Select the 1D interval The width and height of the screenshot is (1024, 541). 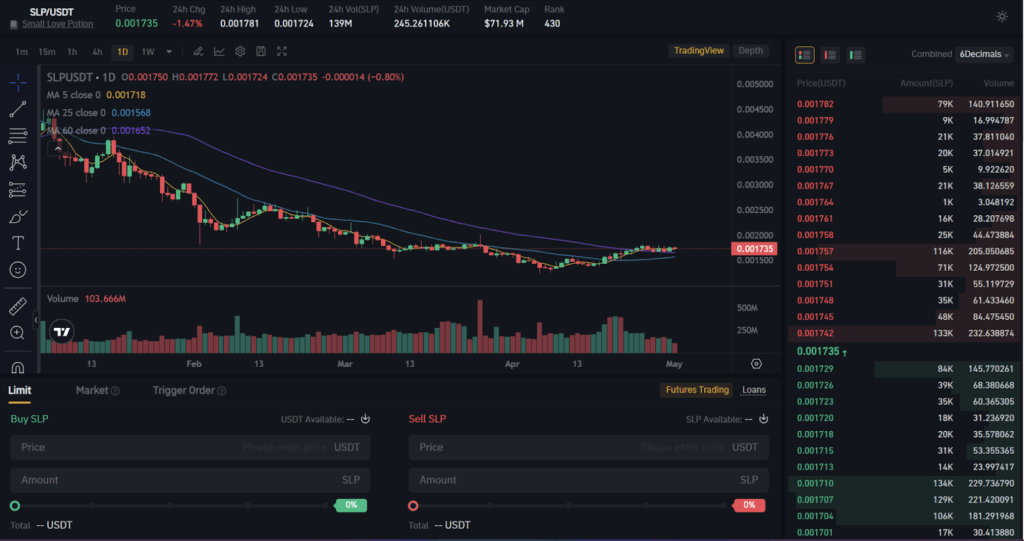pos(123,52)
